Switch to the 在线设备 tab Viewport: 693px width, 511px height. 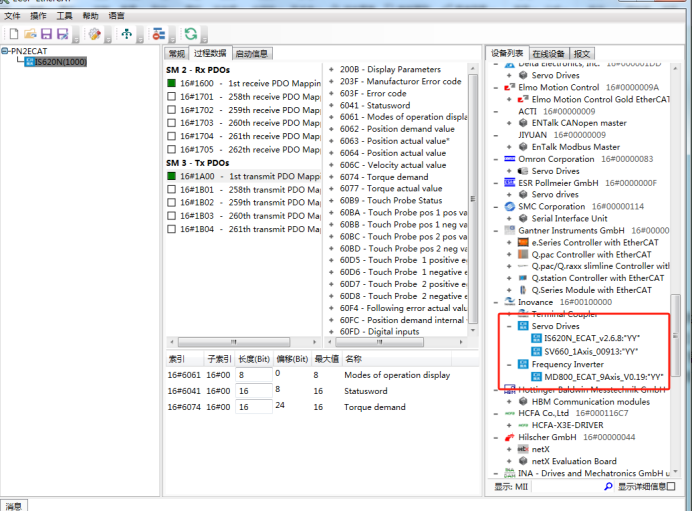click(x=548, y=53)
